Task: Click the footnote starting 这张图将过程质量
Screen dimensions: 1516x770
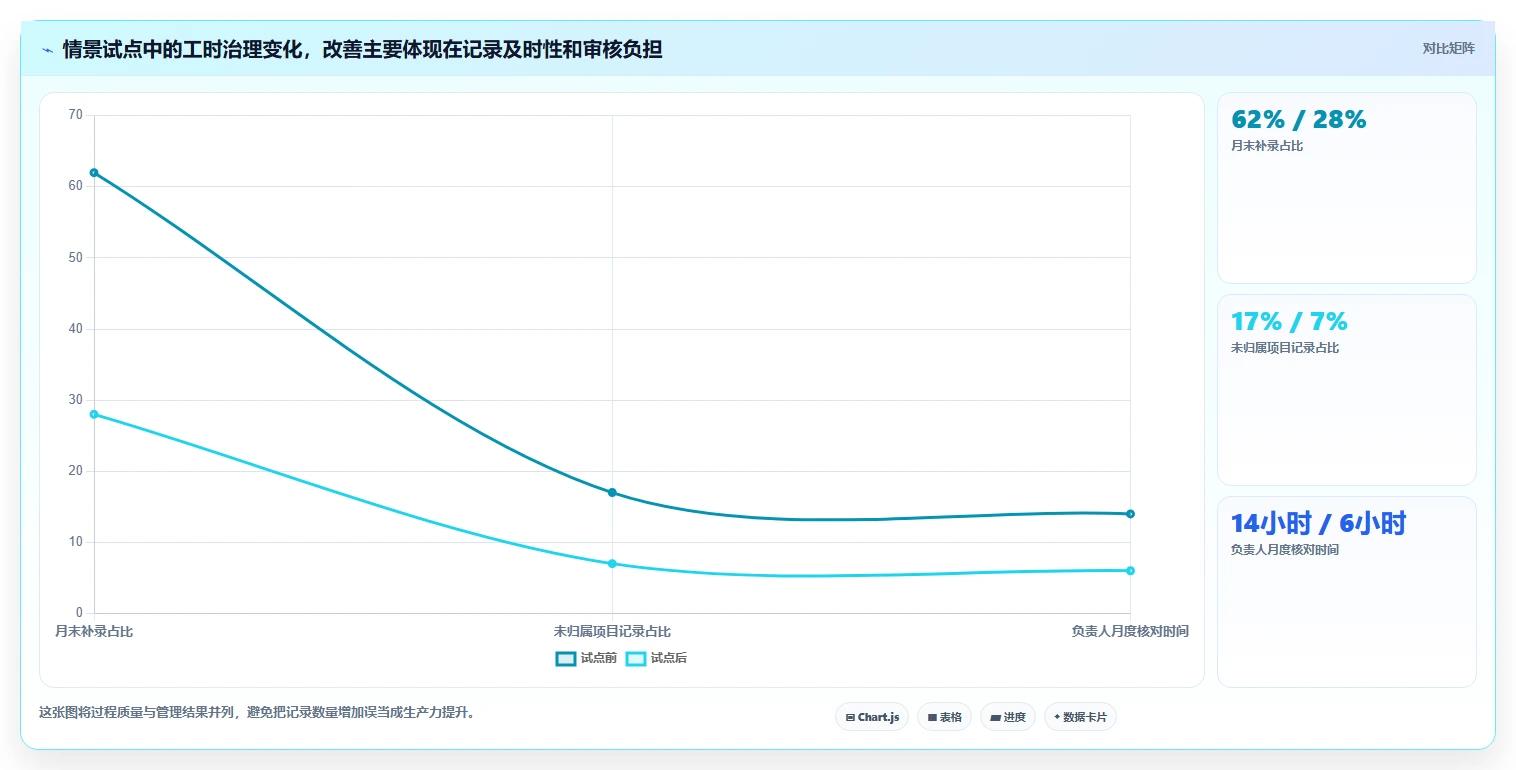Action: click(x=257, y=713)
